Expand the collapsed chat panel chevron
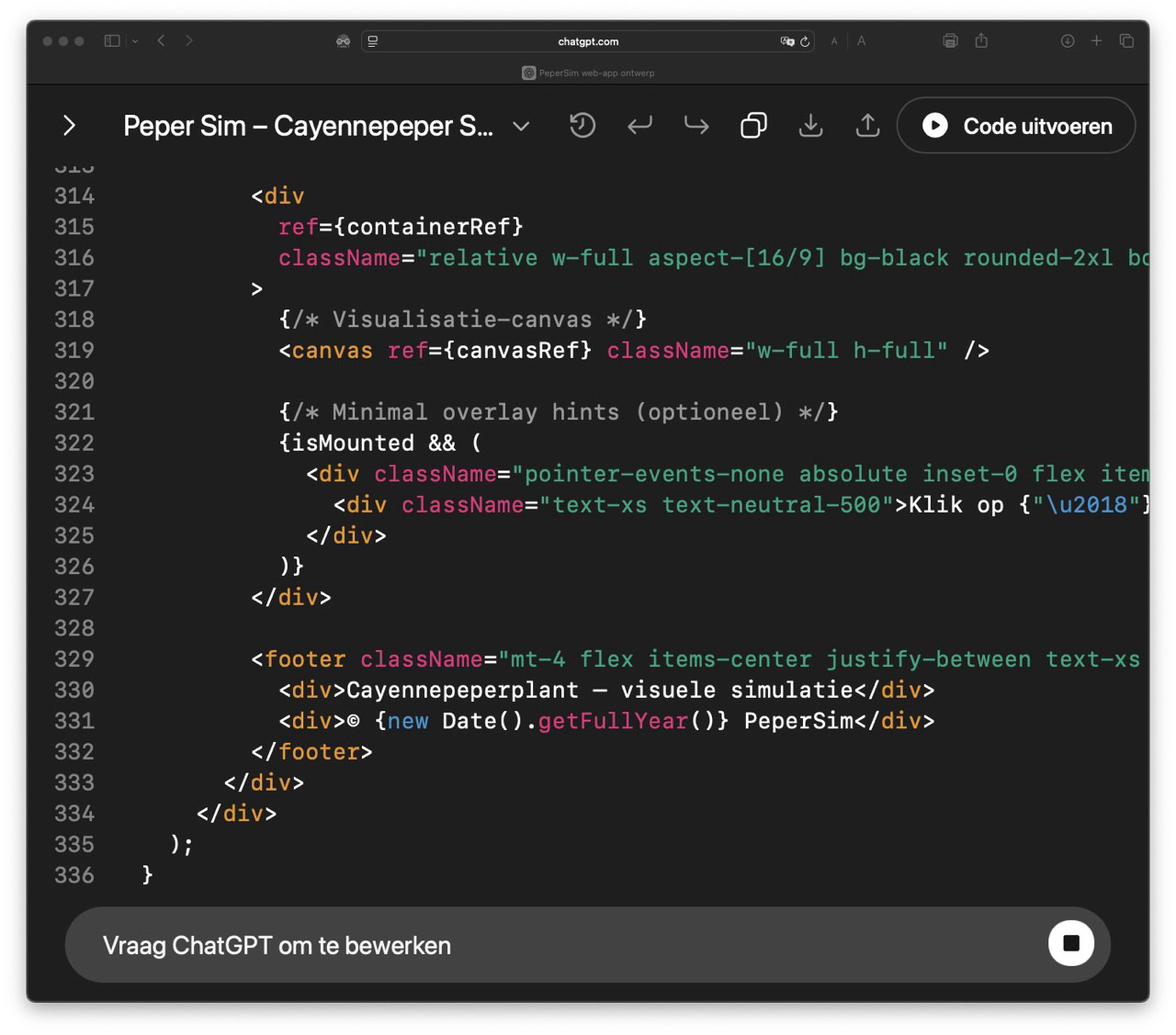The width and height of the screenshot is (1176, 1035). 69,126
